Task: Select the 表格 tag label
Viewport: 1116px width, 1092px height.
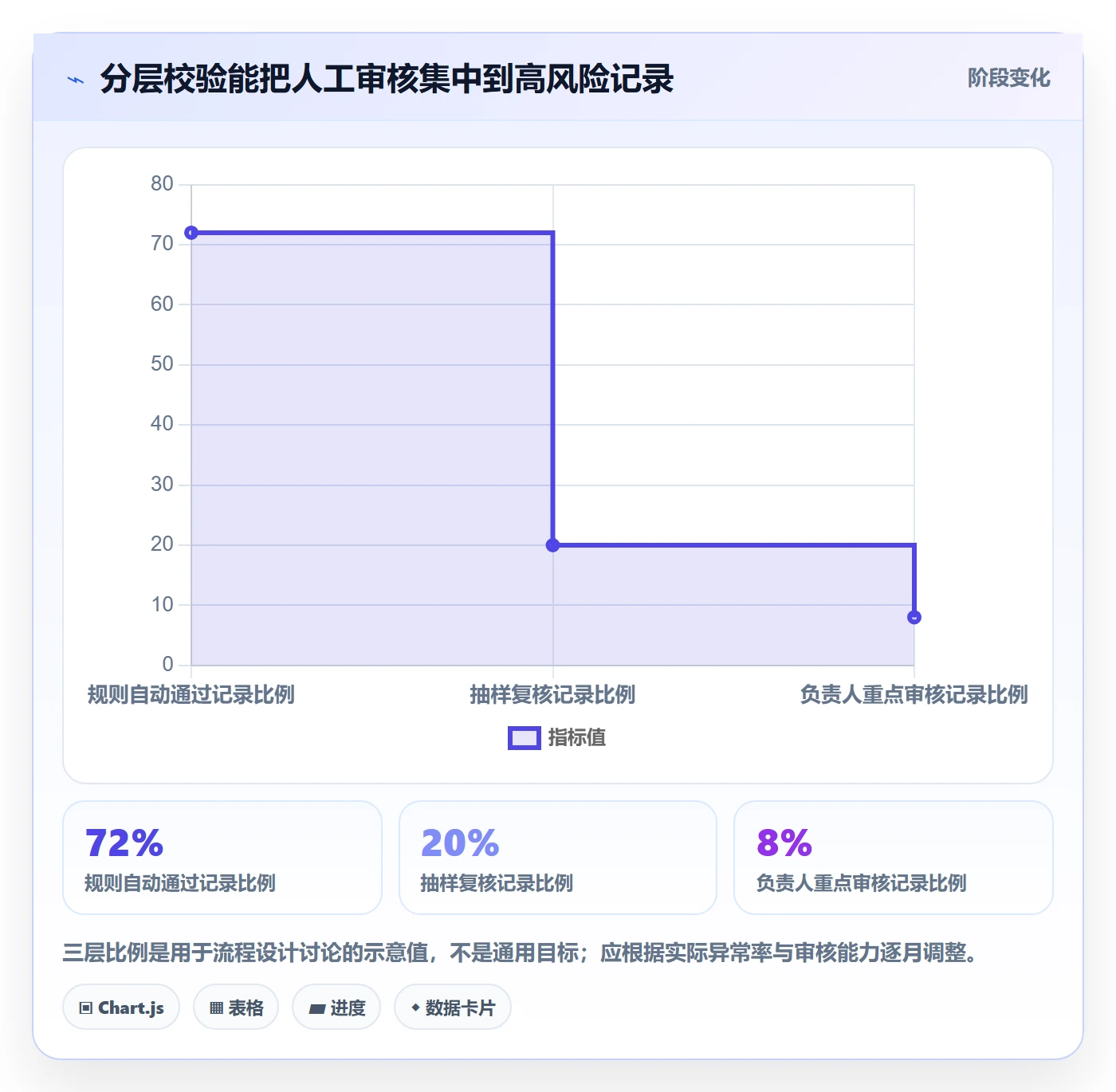Action: (246, 1008)
